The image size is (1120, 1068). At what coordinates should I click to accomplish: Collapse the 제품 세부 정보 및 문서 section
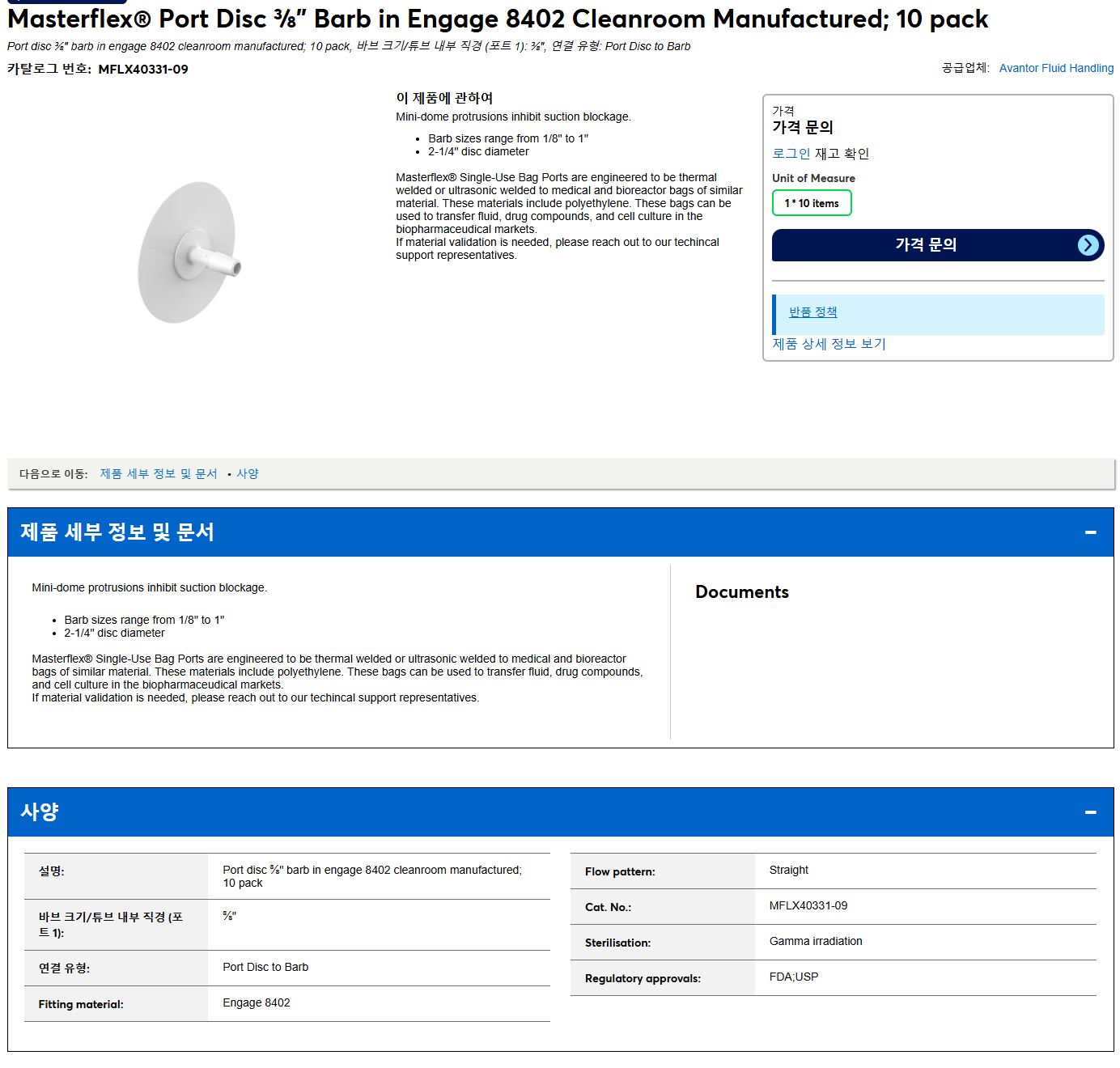pyautogui.click(x=1090, y=532)
